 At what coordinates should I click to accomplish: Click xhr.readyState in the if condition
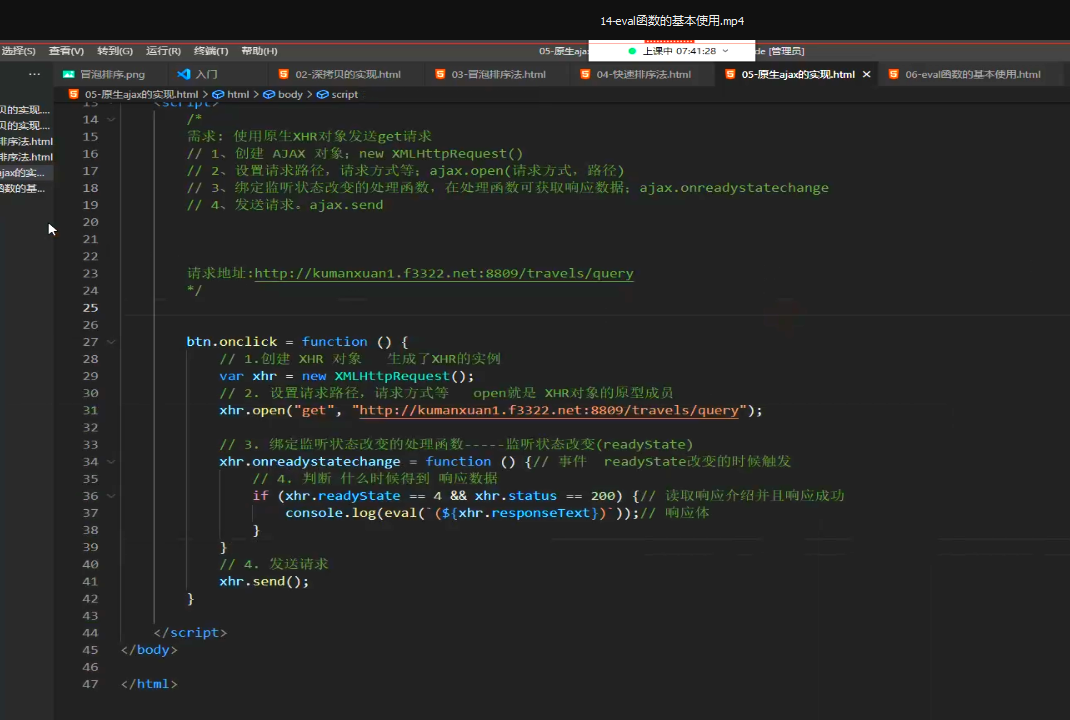pyautogui.click(x=343, y=495)
